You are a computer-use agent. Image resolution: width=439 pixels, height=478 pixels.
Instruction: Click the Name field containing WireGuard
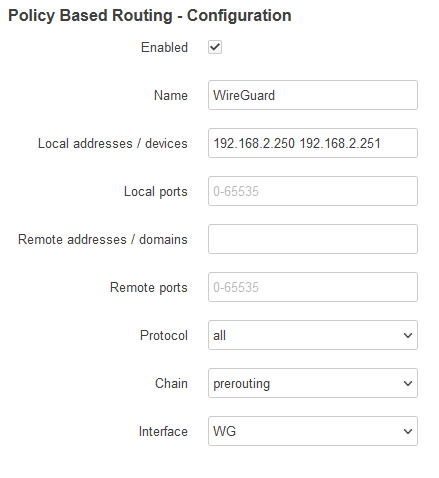313,95
